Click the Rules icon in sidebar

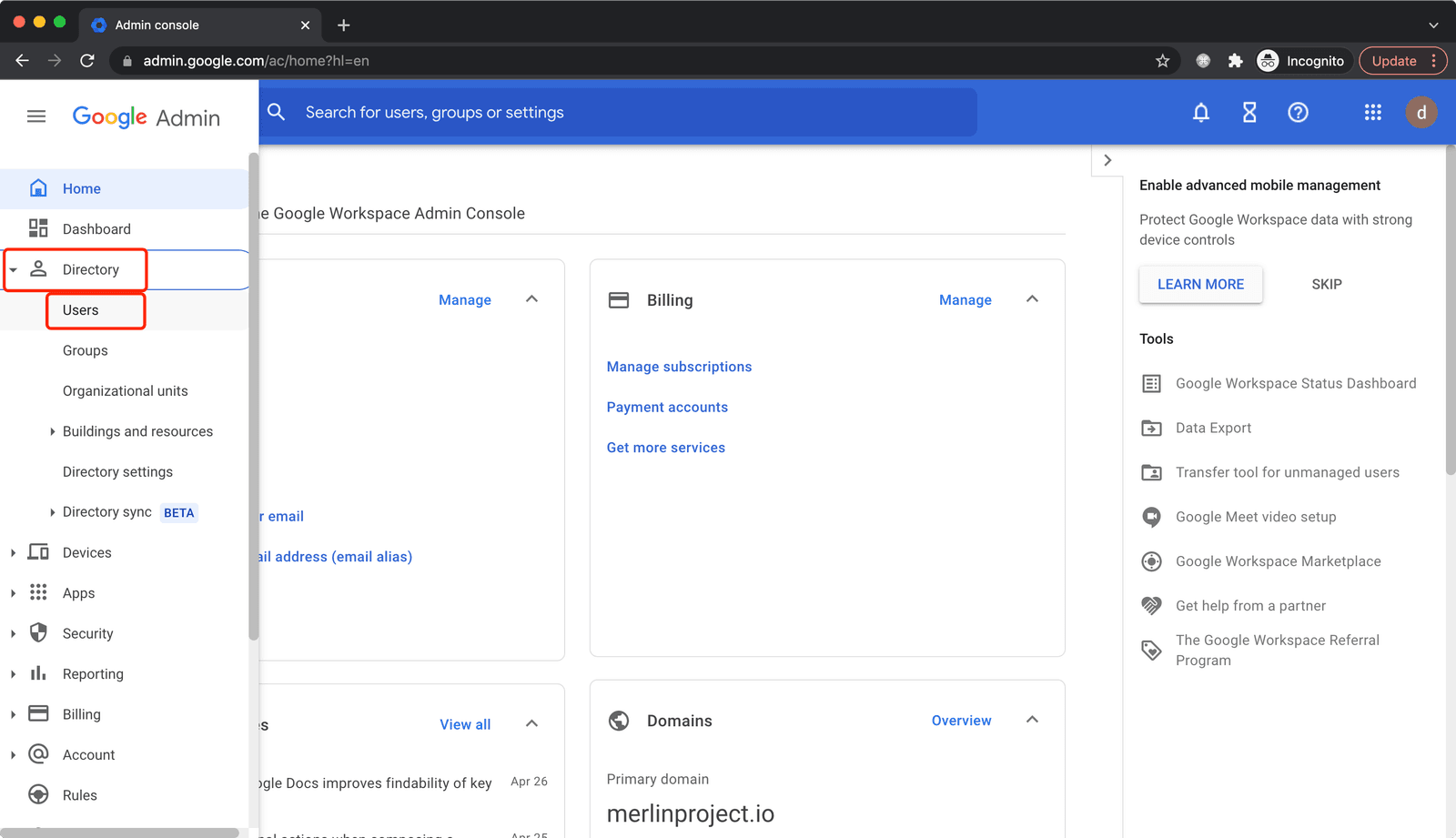click(x=38, y=794)
